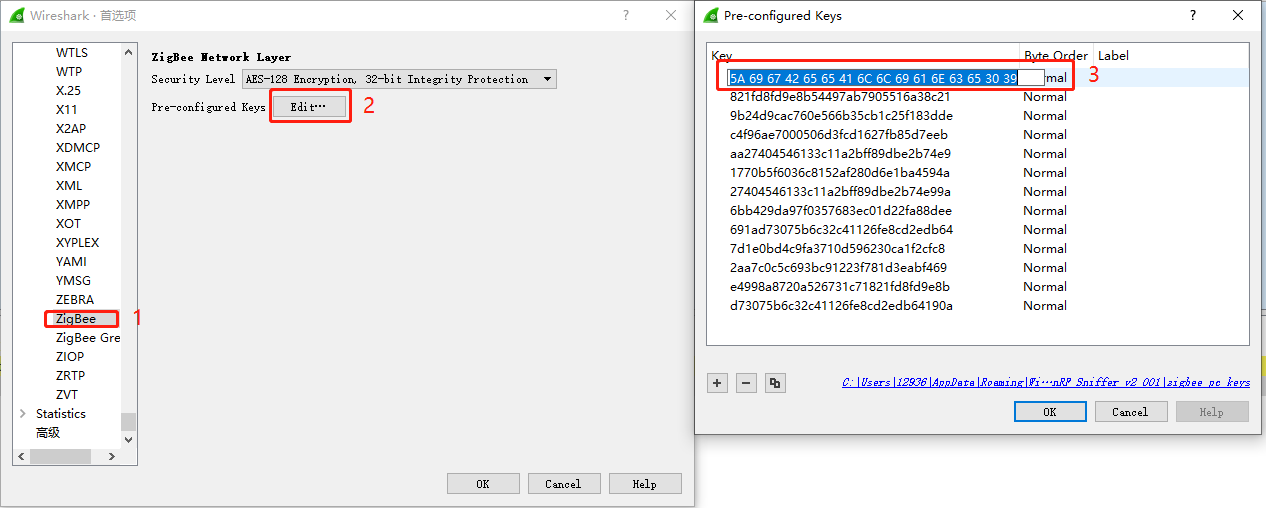Select ZigBee Gre... protocol entry
This screenshot has height=508, width=1266.
[88, 337]
